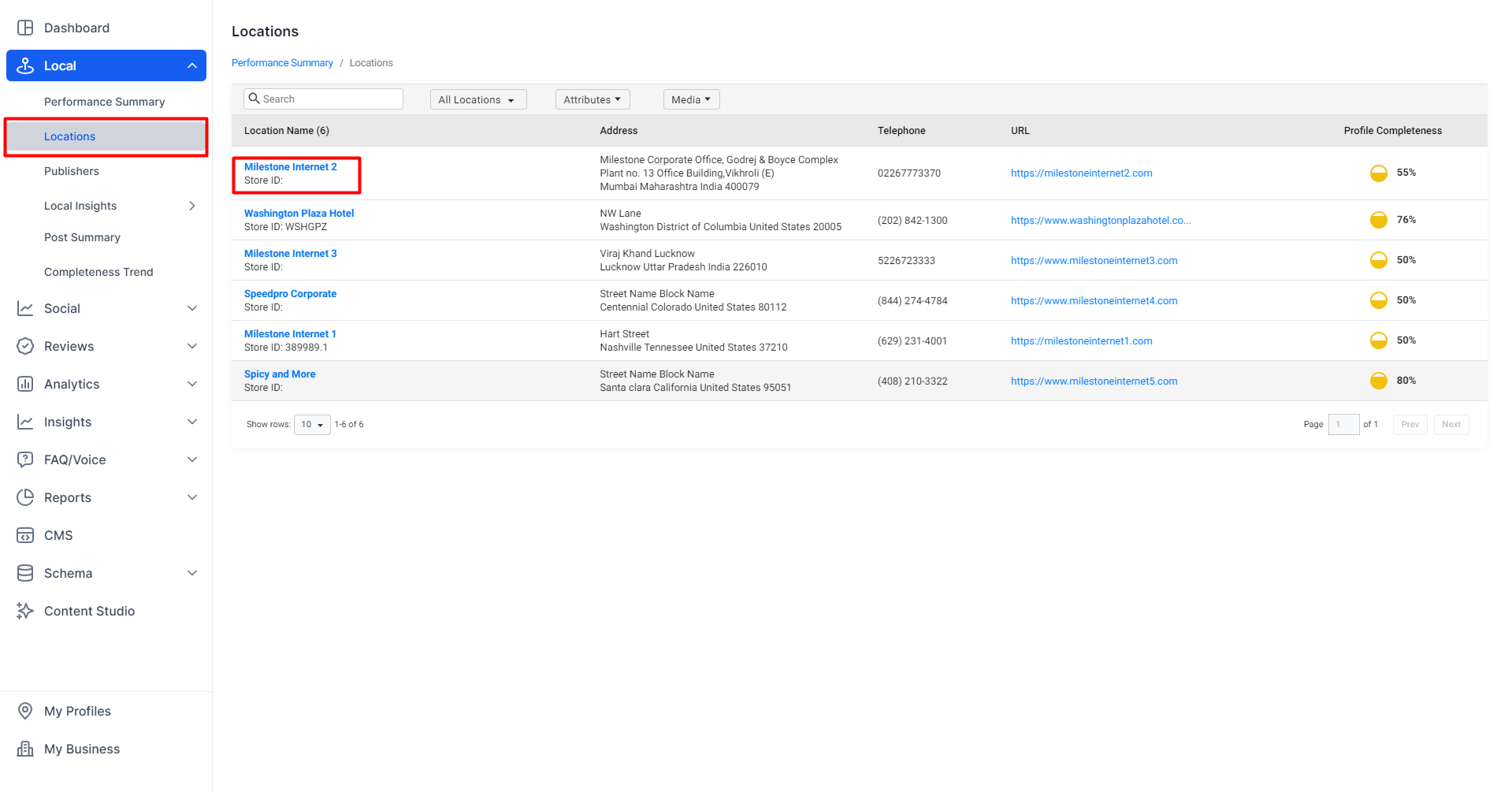Select Locations in the sidebar
This screenshot has height=792, width=1512.
click(106, 136)
